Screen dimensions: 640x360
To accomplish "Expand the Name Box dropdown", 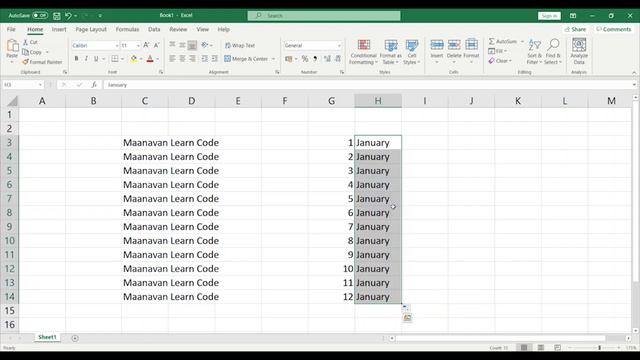I will pos(40,84).
